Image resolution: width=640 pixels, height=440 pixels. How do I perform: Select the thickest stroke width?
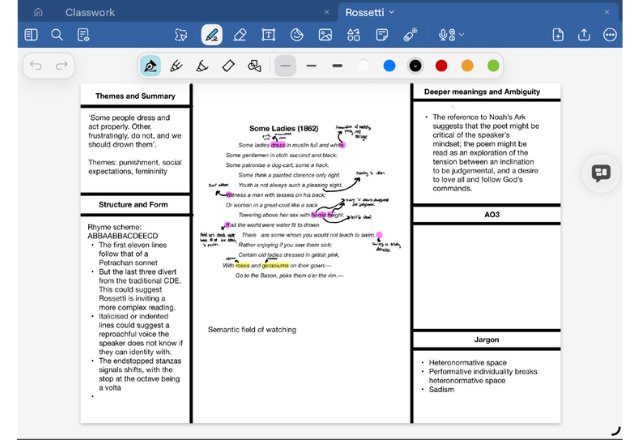click(x=338, y=66)
